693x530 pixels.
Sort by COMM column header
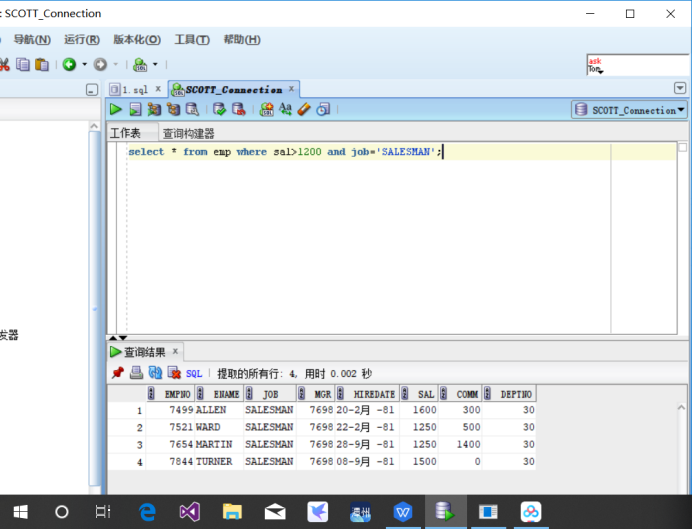[x=461, y=394]
